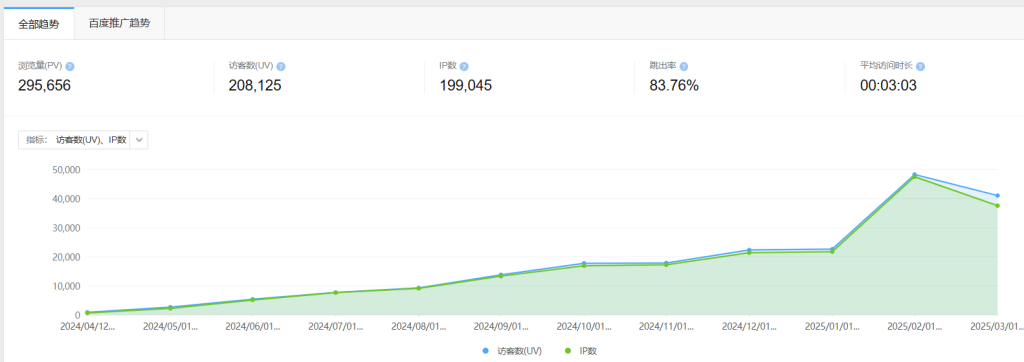Click the help icon next to 浏览量(PV)
Screen dimensions: 1024x362
click(x=70, y=67)
